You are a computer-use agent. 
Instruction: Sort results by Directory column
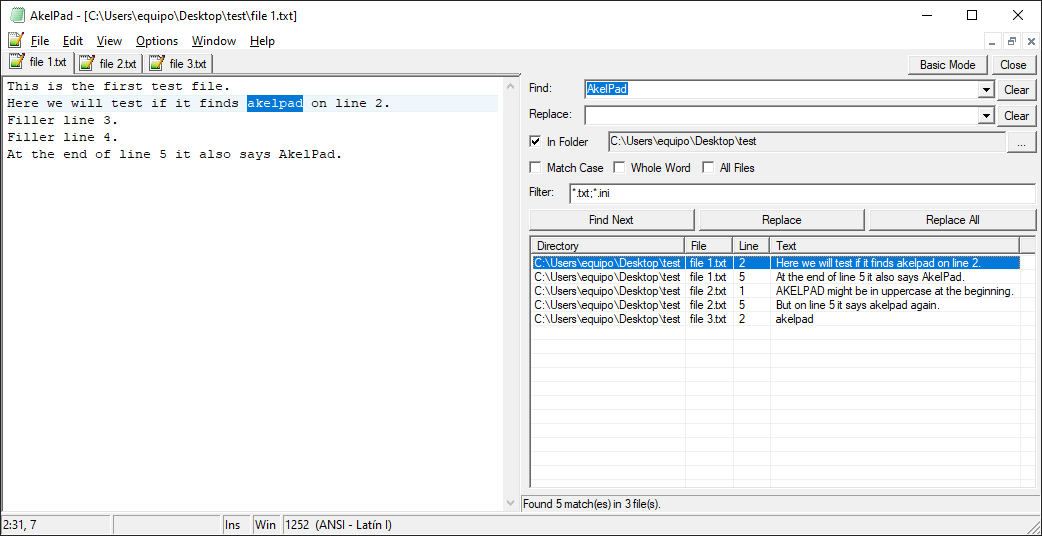tap(607, 246)
